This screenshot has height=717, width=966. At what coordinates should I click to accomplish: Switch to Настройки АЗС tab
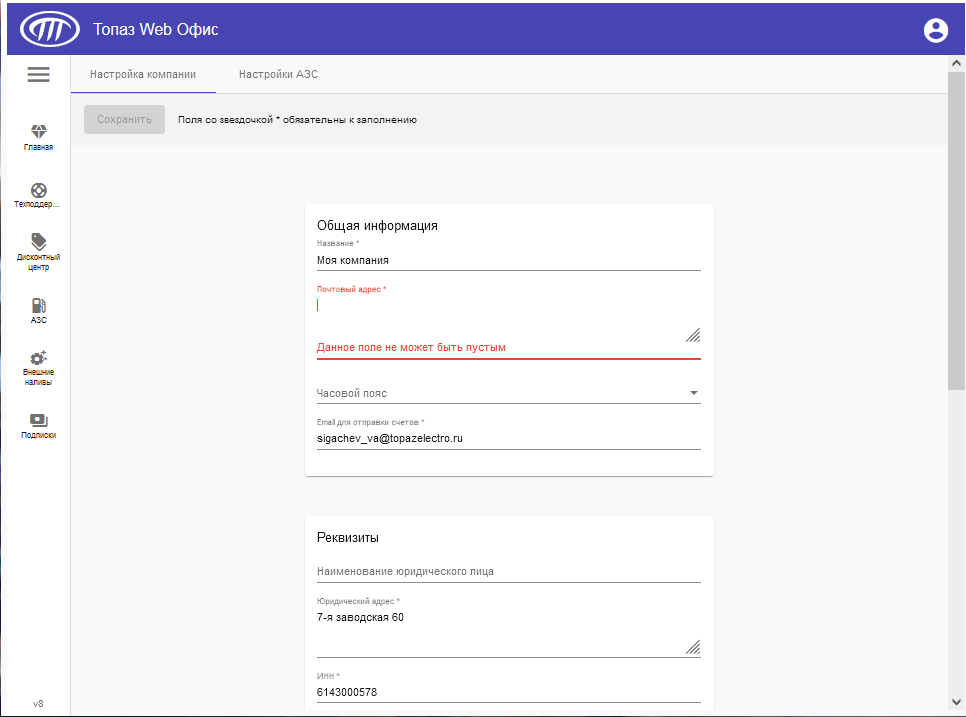[x=278, y=75]
